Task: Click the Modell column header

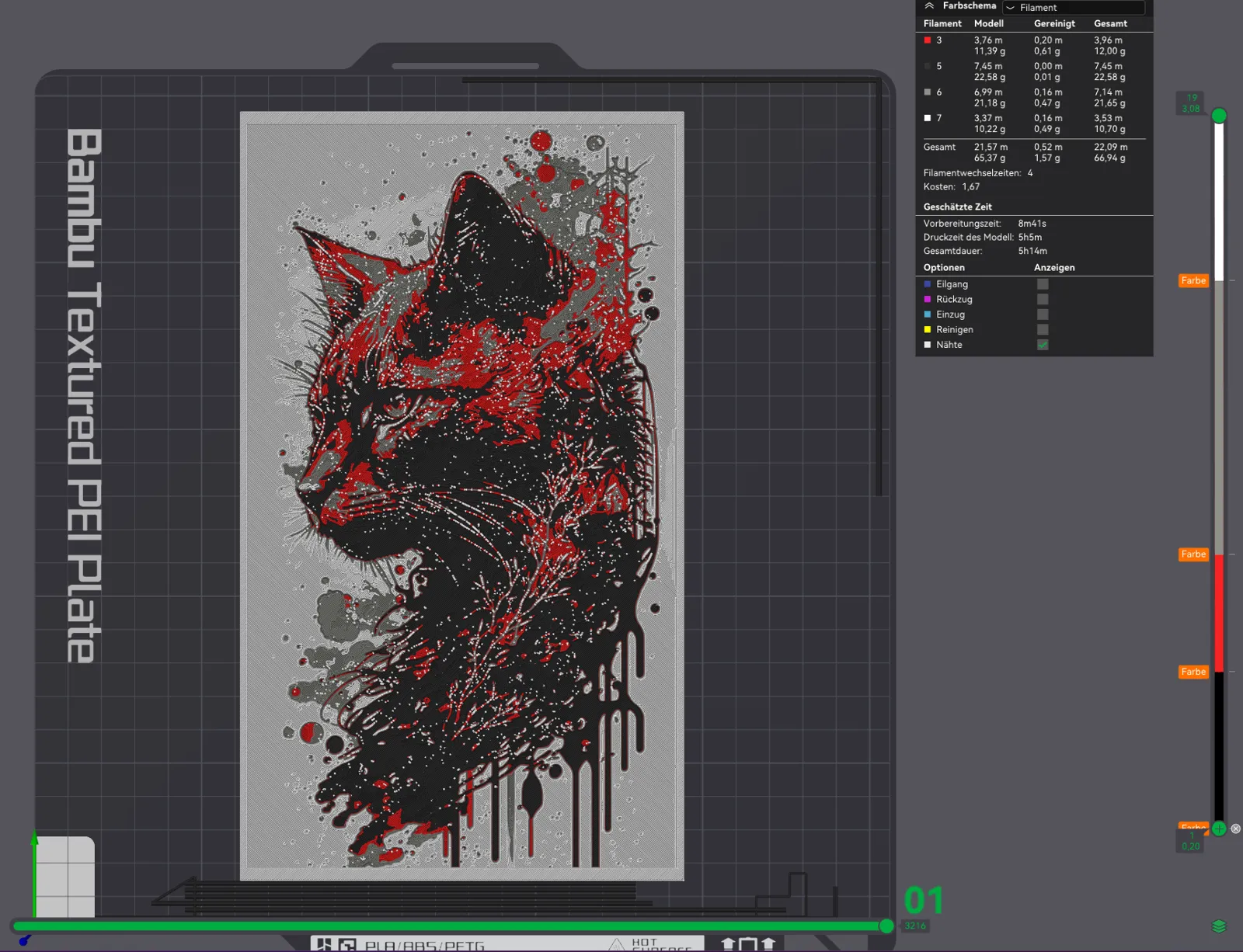Action: coord(989,24)
